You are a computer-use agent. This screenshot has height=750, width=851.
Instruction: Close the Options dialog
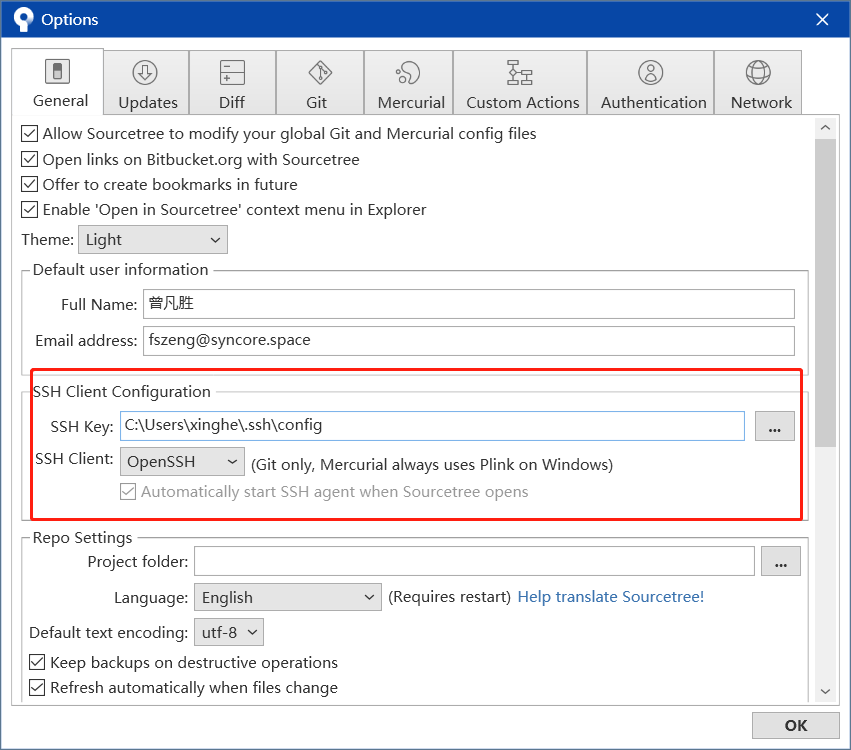click(822, 20)
